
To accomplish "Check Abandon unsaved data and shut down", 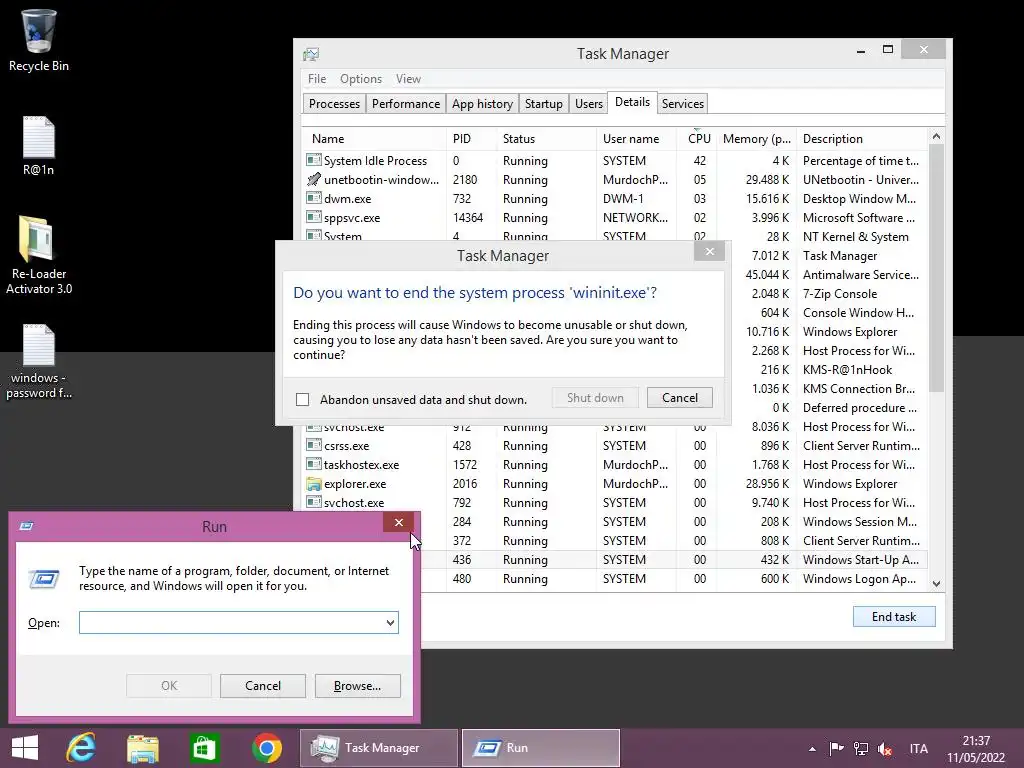I will click(x=302, y=400).
